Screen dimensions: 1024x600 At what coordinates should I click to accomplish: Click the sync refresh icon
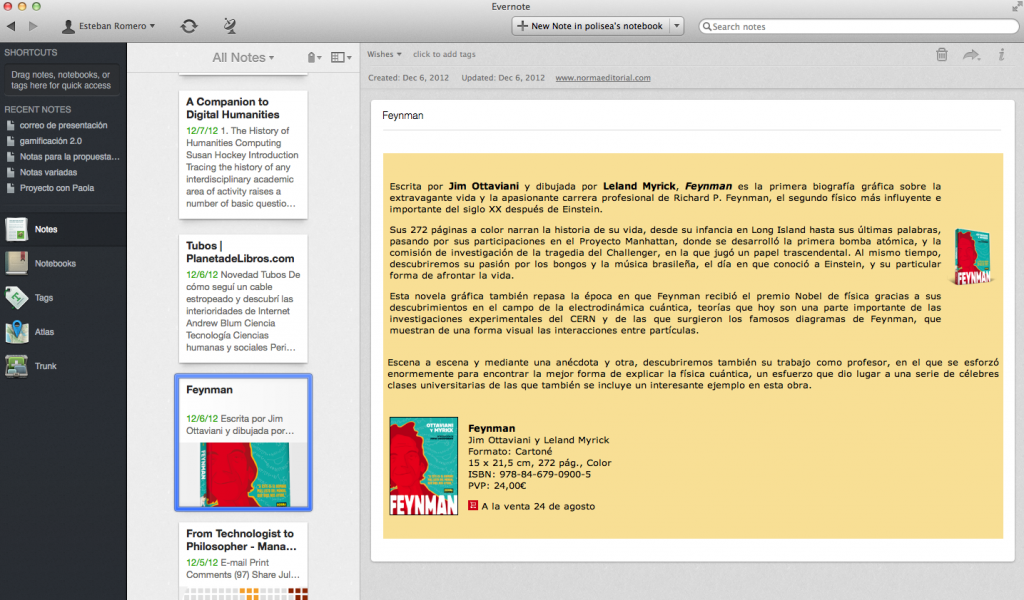pos(189,26)
